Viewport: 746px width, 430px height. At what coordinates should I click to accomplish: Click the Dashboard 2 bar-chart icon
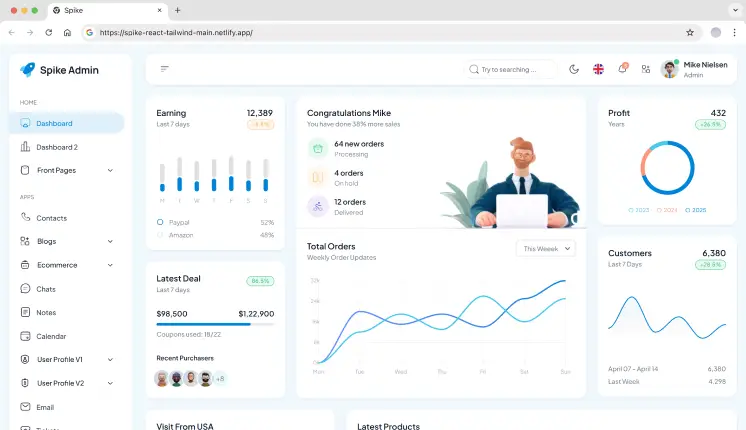pyautogui.click(x=25, y=147)
